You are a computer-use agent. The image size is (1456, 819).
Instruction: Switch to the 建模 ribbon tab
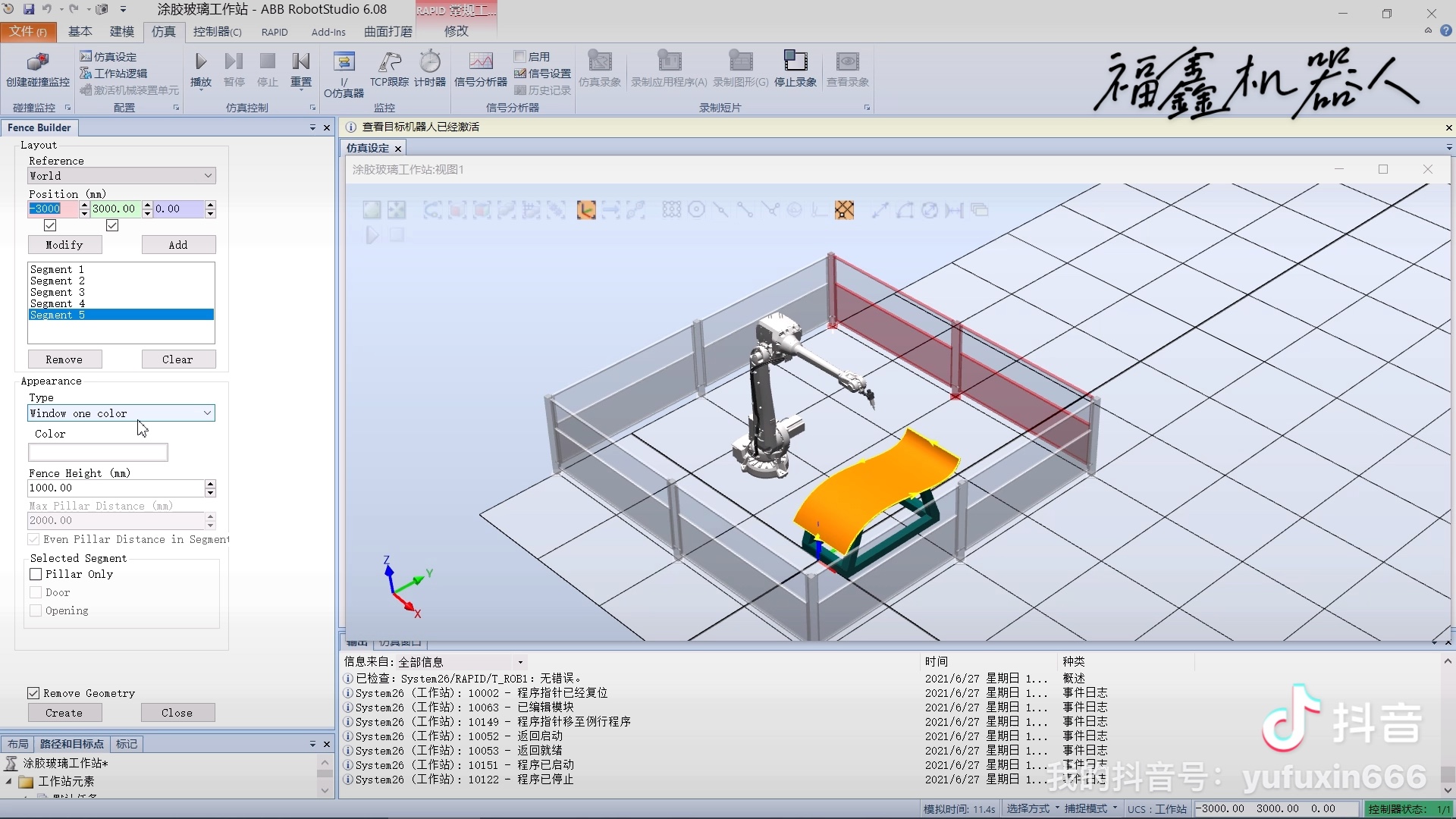click(x=121, y=31)
